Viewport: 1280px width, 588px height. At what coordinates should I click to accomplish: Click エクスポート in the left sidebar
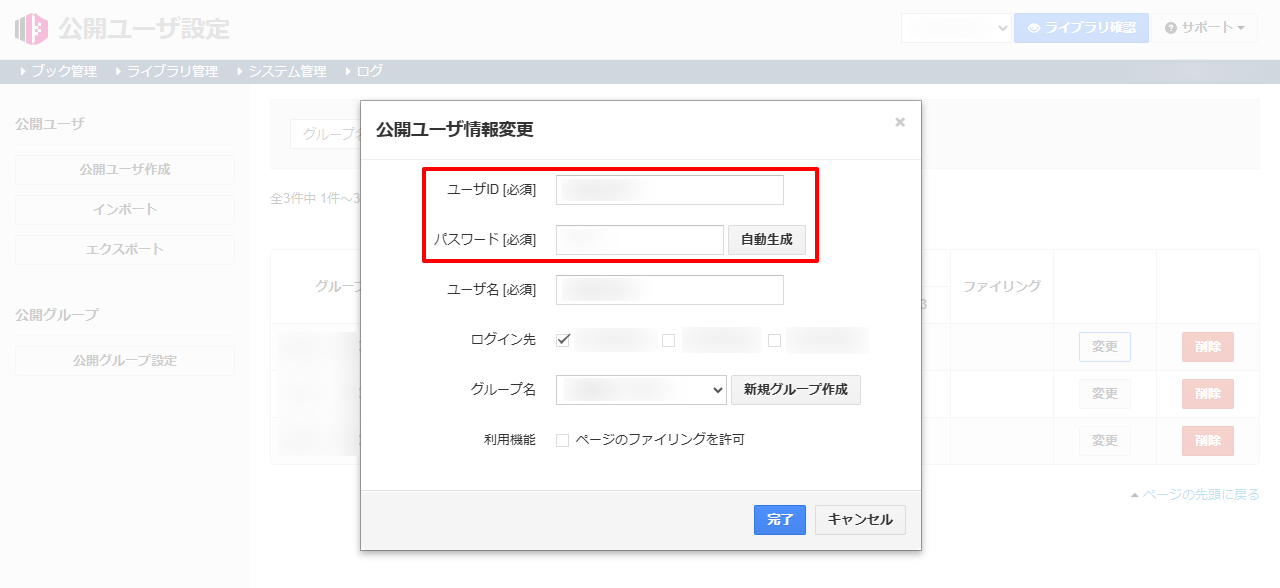pos(124,249)
